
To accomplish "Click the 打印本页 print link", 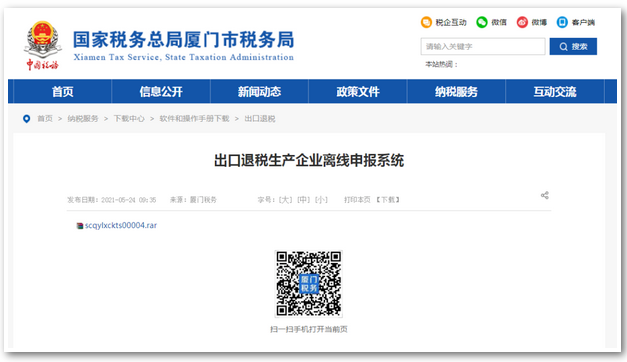I will tap(357, 200).
